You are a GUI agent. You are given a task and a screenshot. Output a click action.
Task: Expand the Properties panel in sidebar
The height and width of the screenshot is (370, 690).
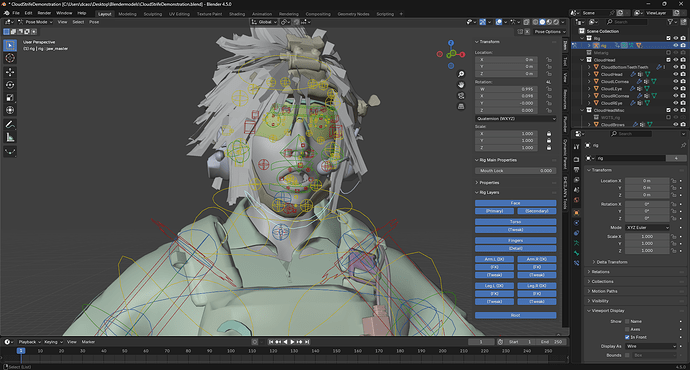pyautogui.click(x=489, y=183)
